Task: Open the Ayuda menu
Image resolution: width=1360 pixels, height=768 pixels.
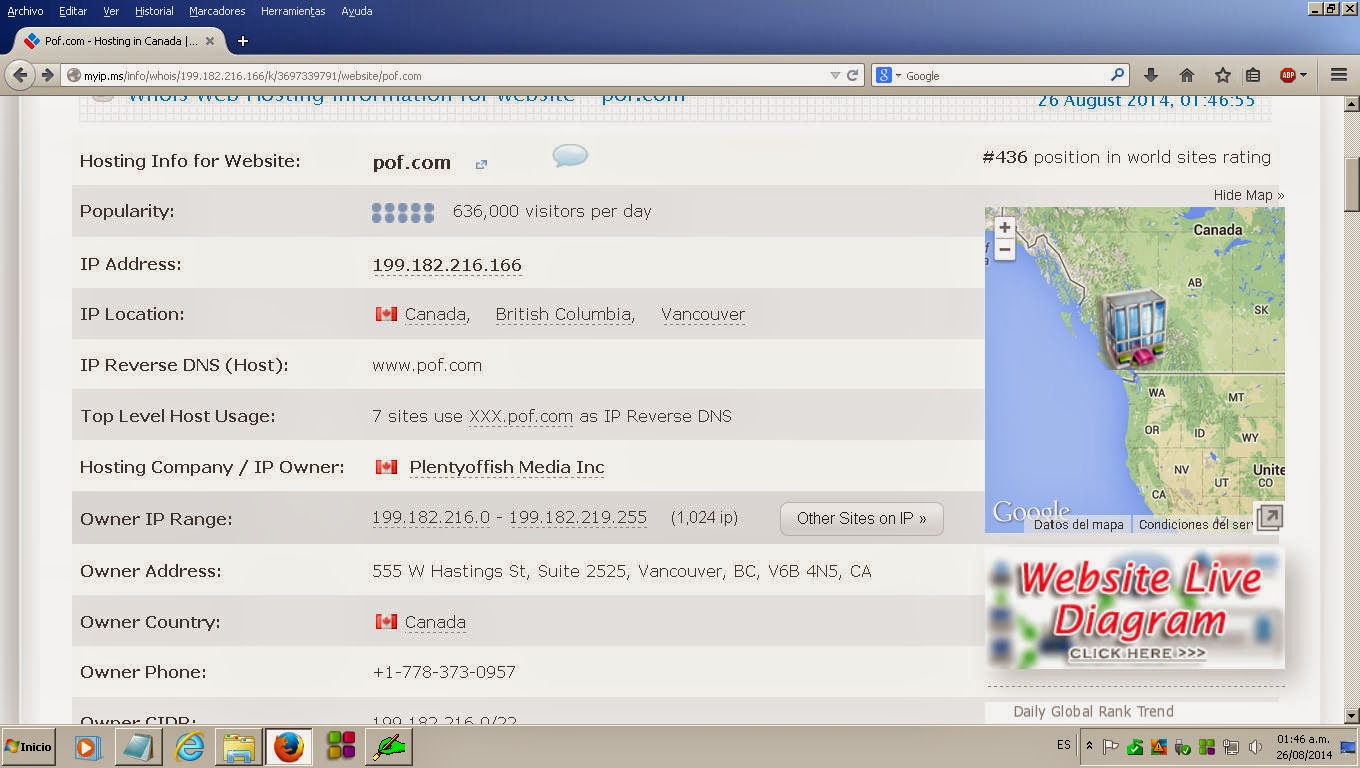Action: 357,11
